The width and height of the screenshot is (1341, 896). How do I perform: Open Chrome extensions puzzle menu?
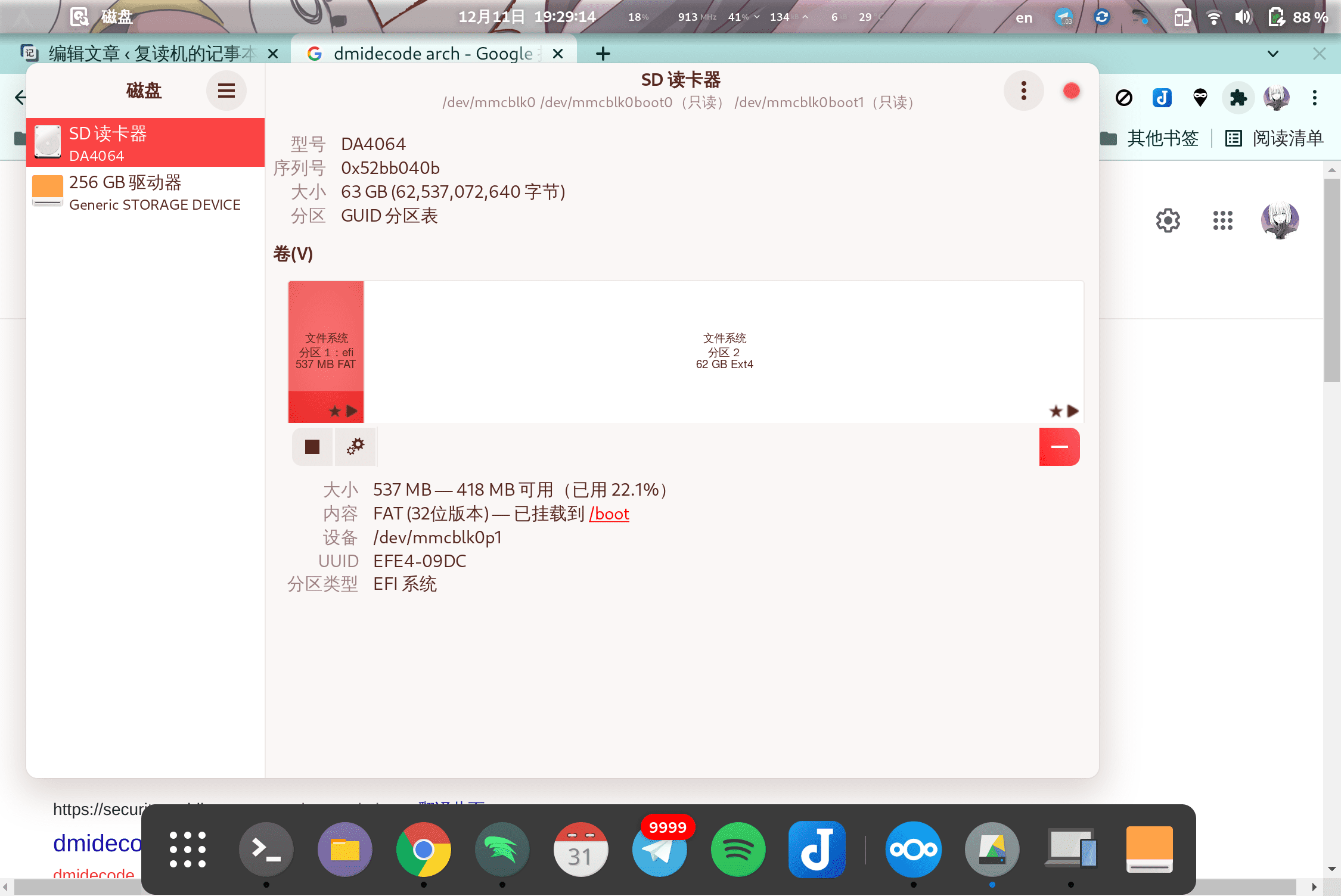coord(1238,98)
